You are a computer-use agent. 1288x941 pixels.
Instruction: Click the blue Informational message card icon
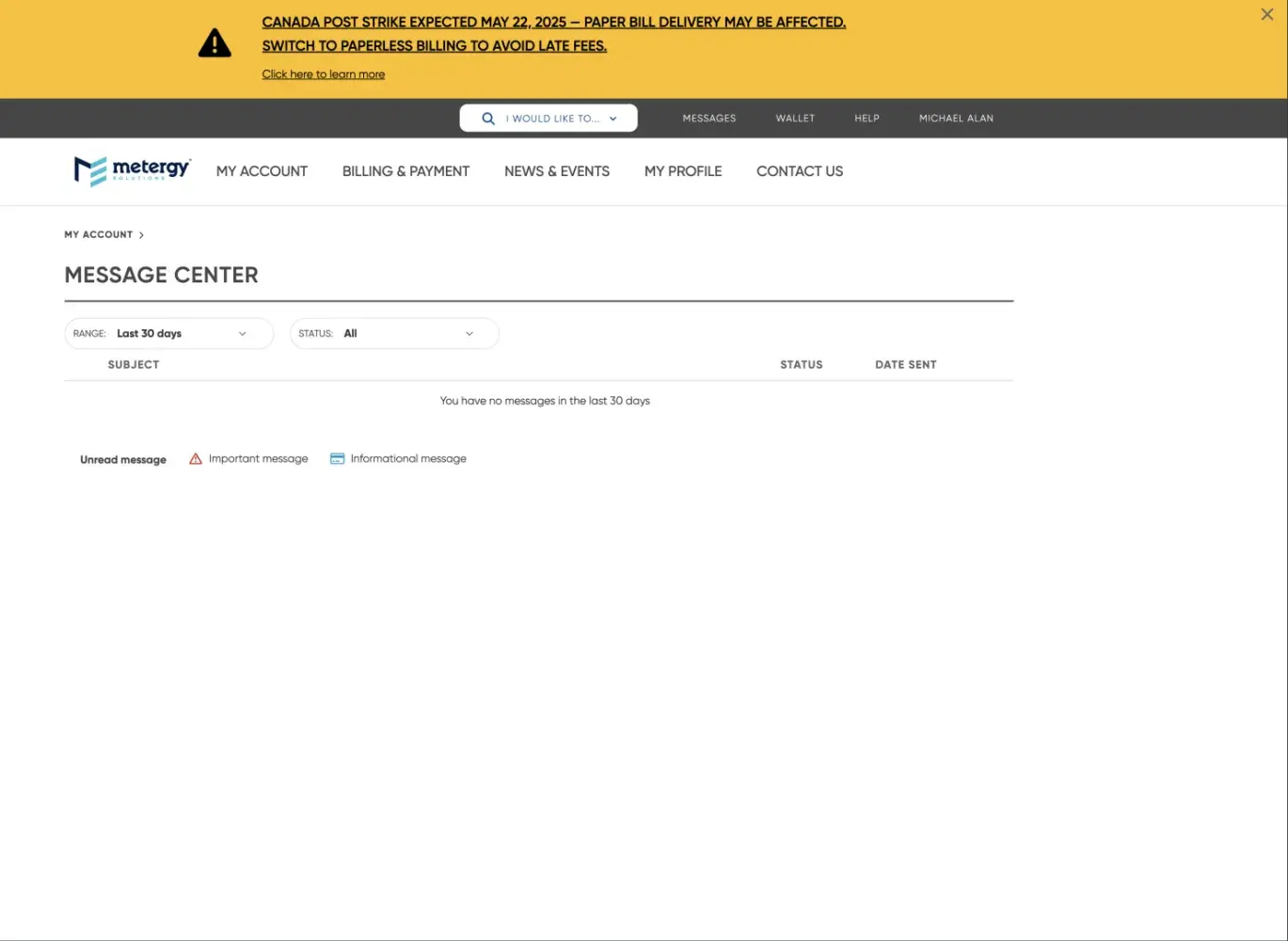coord(337,459)
